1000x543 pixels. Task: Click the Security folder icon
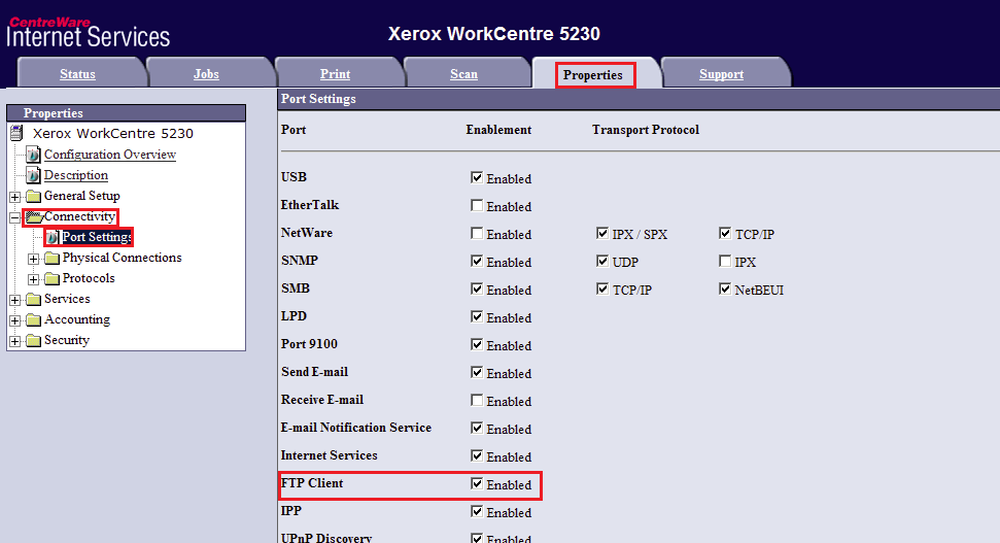coord(33,341)
